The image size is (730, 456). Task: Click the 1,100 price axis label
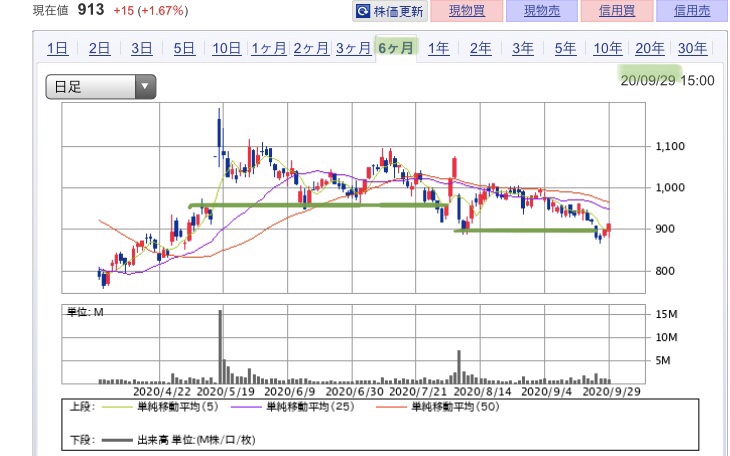pos(670,146)
